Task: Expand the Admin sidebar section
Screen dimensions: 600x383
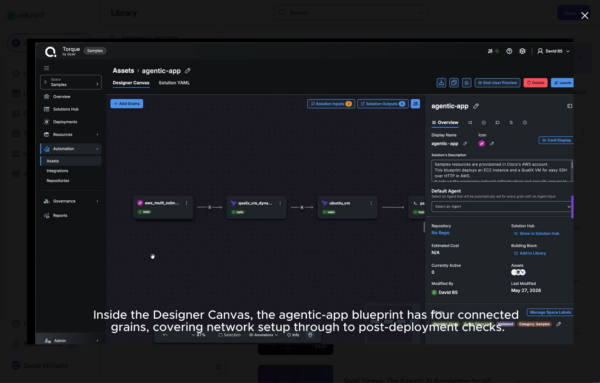Action: [71, 341]
